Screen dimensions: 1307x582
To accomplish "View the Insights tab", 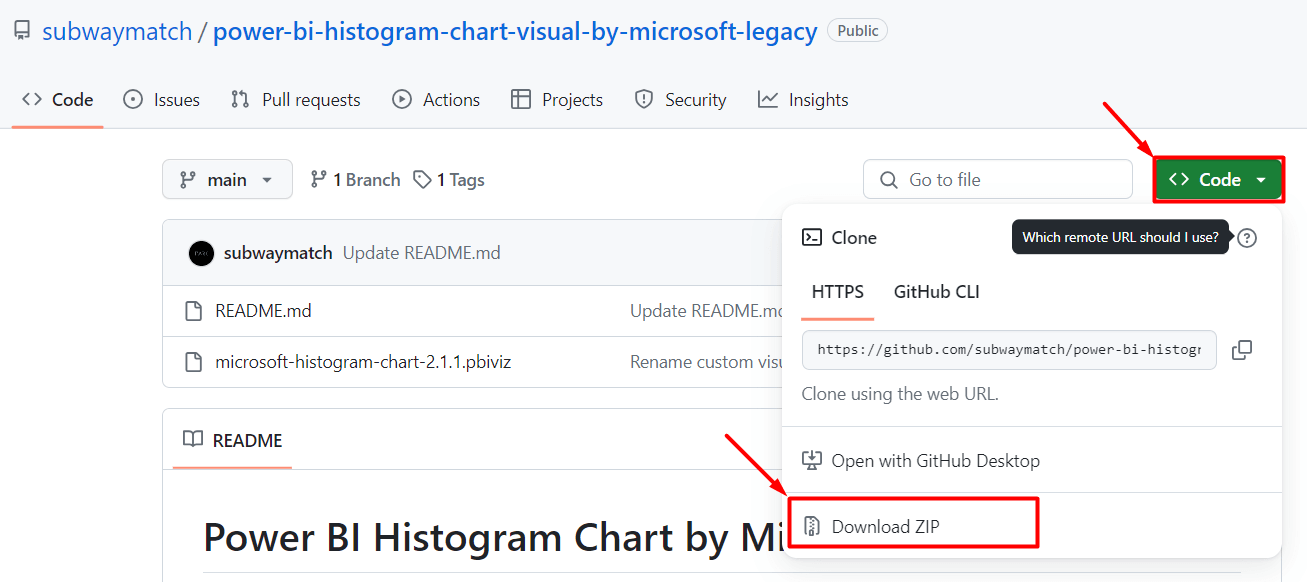I will click(803, 100).
